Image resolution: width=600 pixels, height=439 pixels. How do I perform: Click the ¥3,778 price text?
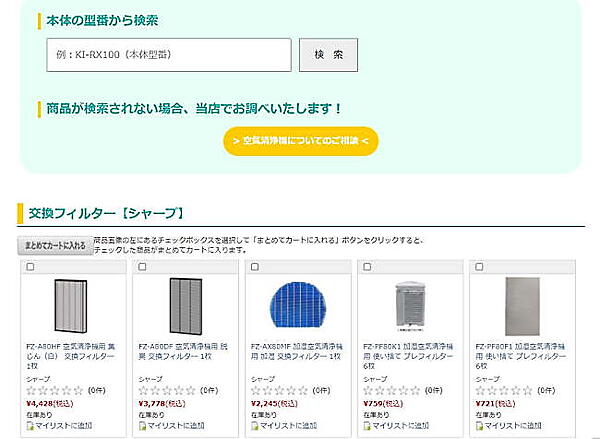(x=162, y=403)
